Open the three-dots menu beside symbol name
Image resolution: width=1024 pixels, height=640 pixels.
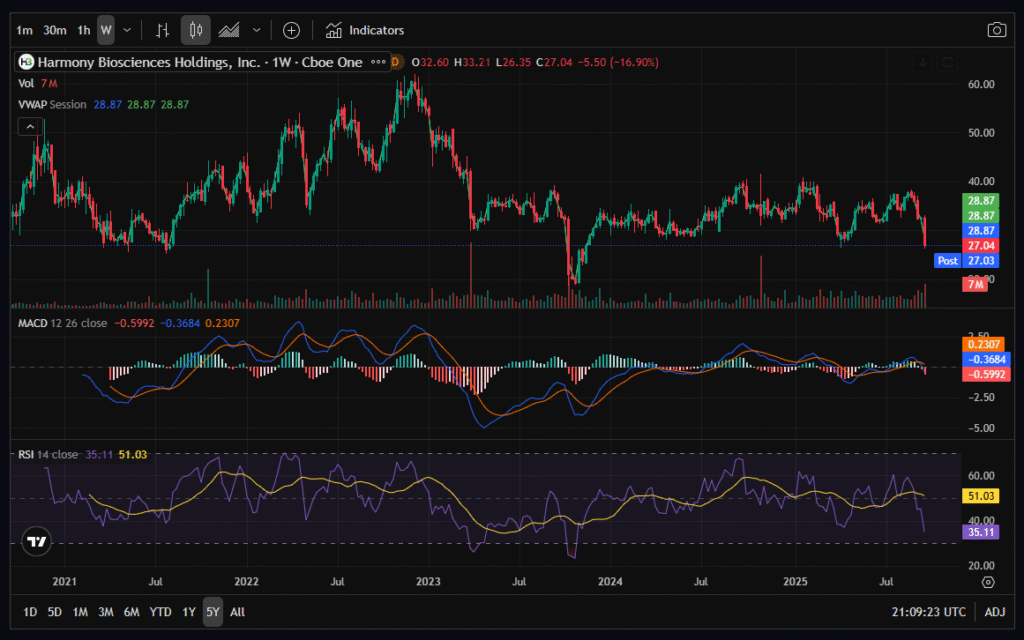click(378, 62)
